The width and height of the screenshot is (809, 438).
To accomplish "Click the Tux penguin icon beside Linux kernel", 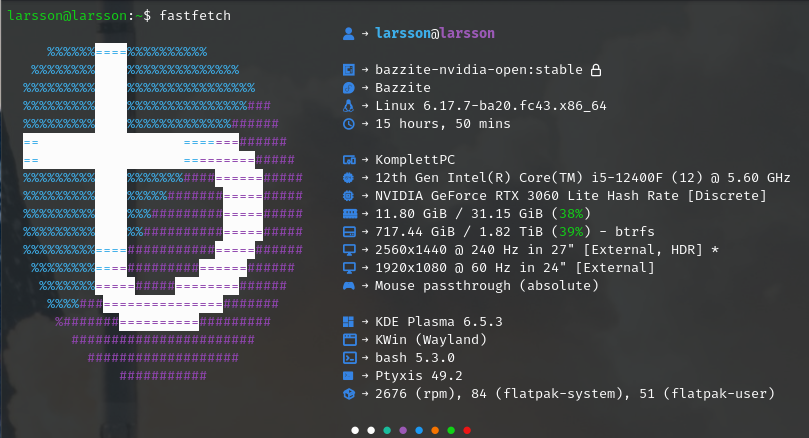I will pyautogui.click(x=349, y=106).
